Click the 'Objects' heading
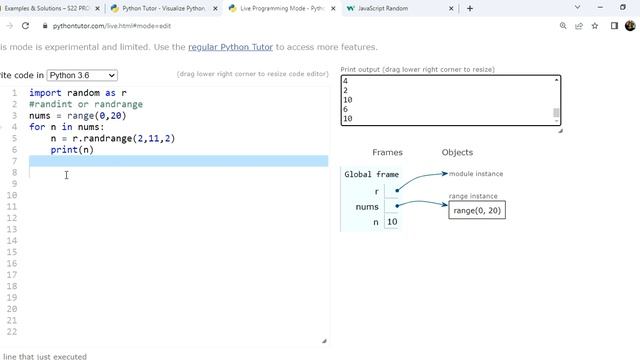640x360 pixels. 457,152
